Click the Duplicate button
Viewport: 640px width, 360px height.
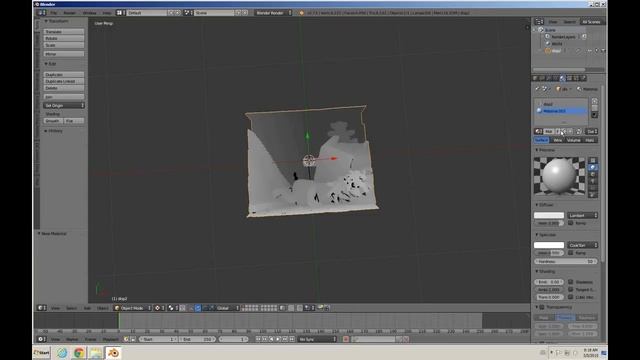pos(64,75)
